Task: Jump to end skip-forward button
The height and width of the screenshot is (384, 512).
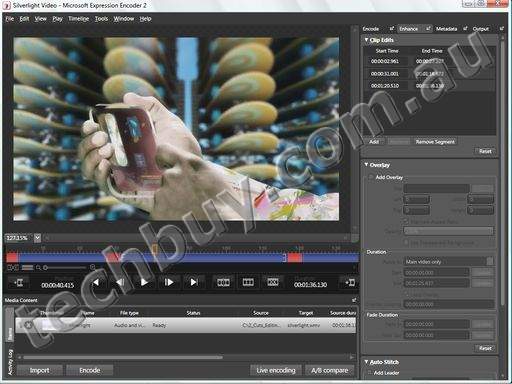Action: pos(194,283)
